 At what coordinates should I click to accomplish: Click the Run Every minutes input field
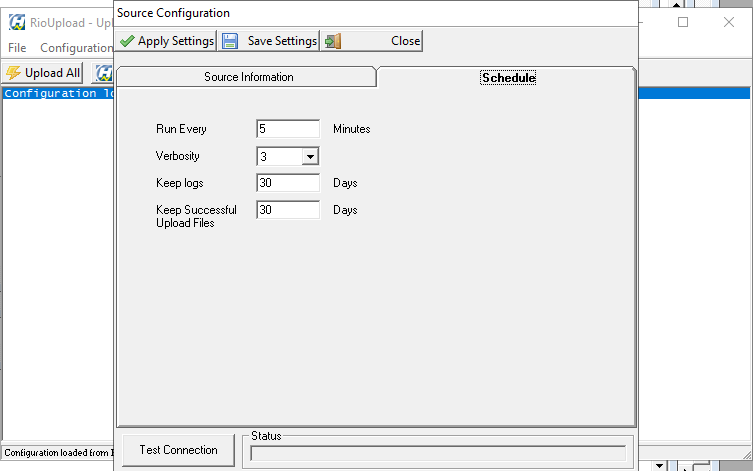click(x=288, y=129)
